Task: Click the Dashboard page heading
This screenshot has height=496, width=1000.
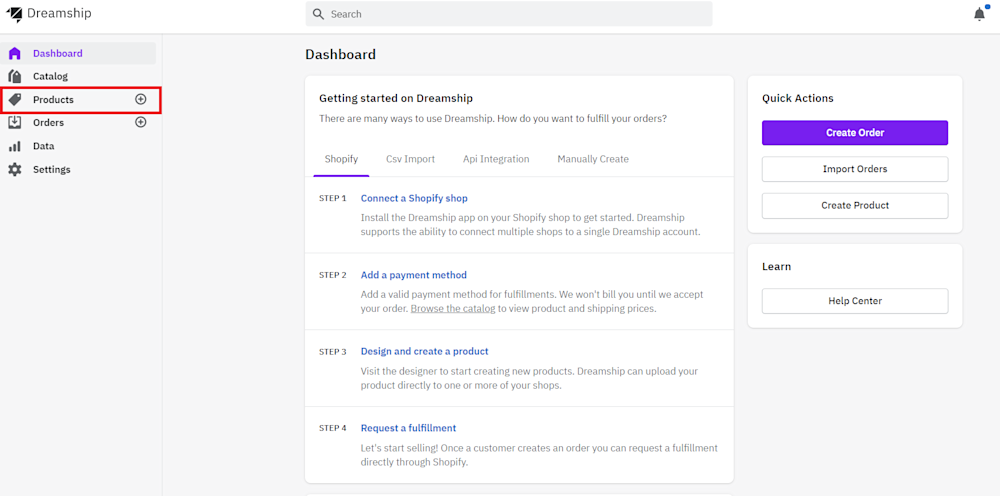Action: [341, 55]
